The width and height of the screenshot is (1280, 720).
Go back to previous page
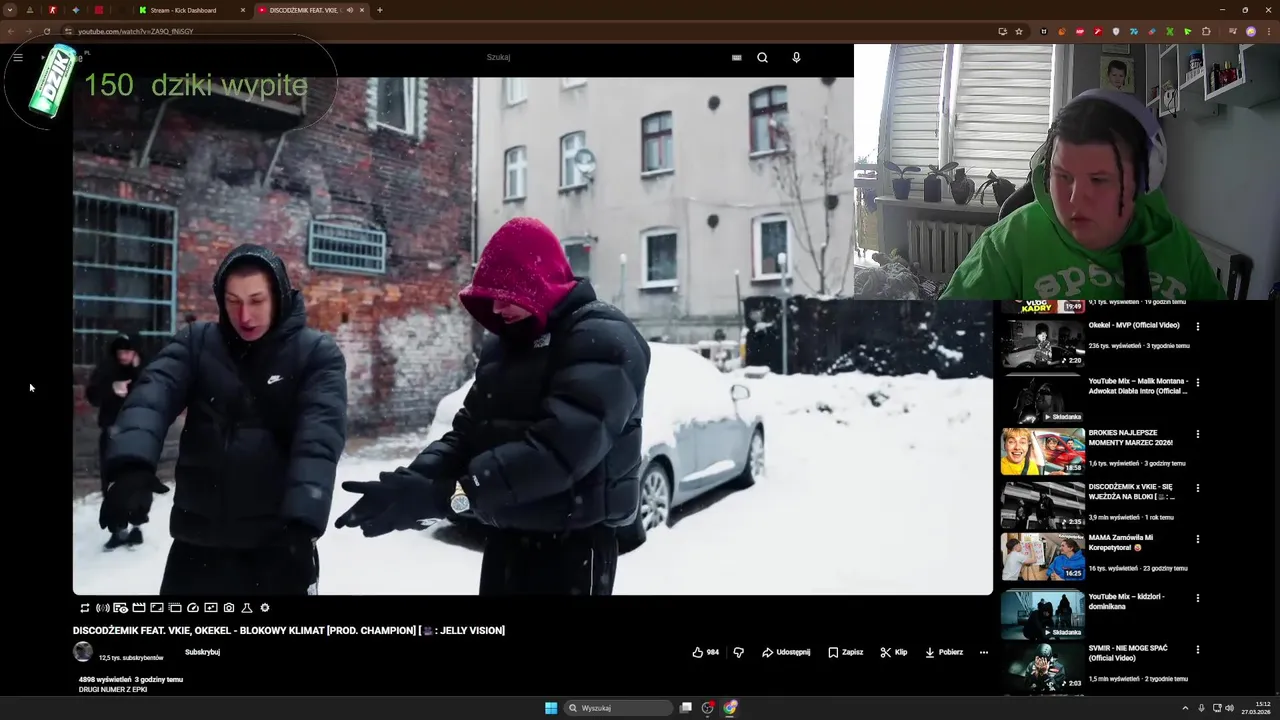tap(10, 31)
